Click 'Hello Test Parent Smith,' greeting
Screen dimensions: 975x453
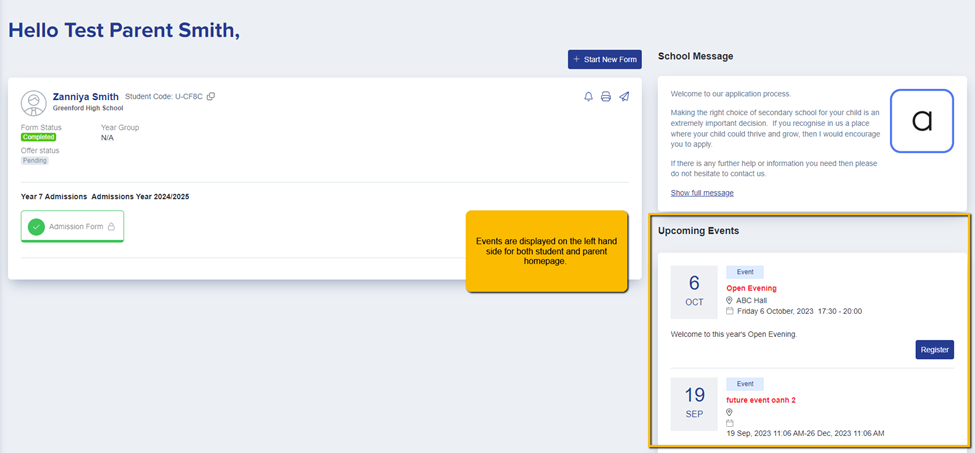pyautogui.click(x=124, y=30)
